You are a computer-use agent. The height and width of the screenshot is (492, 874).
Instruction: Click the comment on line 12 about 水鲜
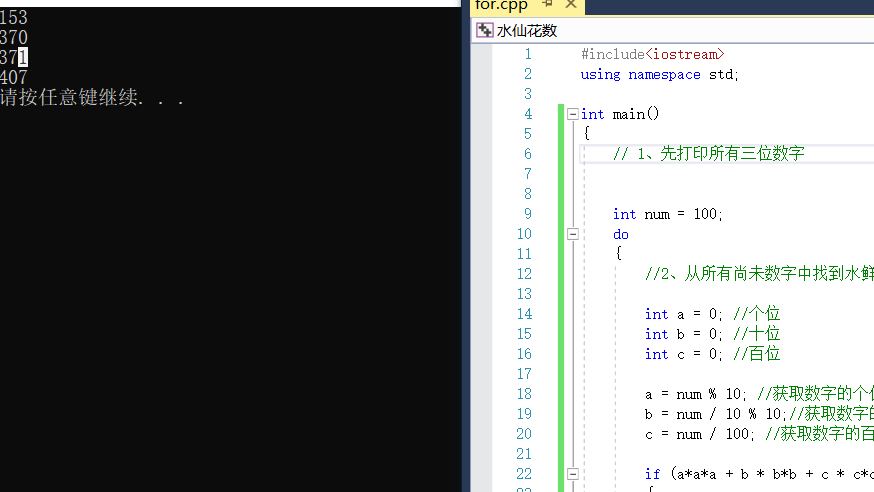[759, 274]
